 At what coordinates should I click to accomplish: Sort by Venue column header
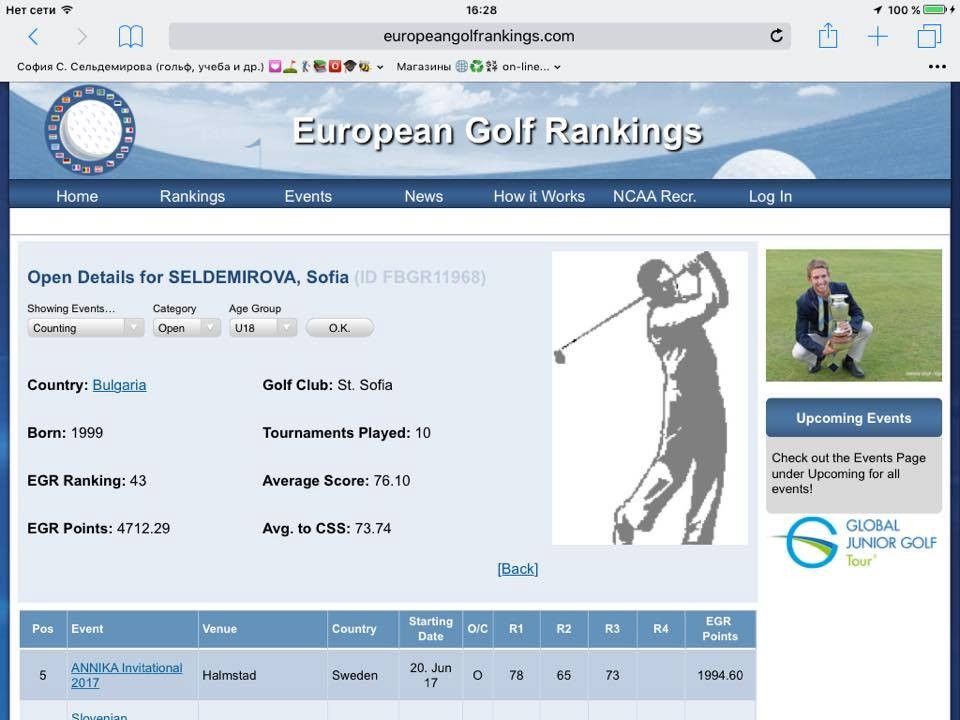263,629
